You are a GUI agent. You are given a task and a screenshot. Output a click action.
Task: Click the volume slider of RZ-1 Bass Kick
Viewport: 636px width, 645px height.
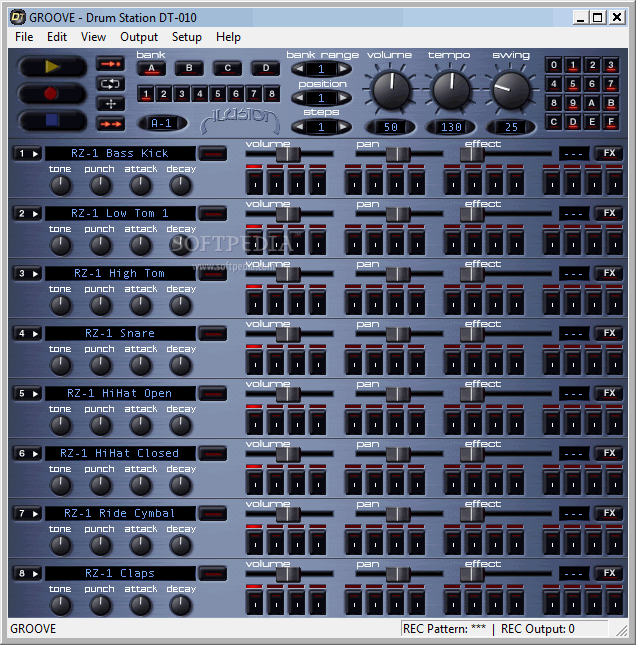coord(288,154)
